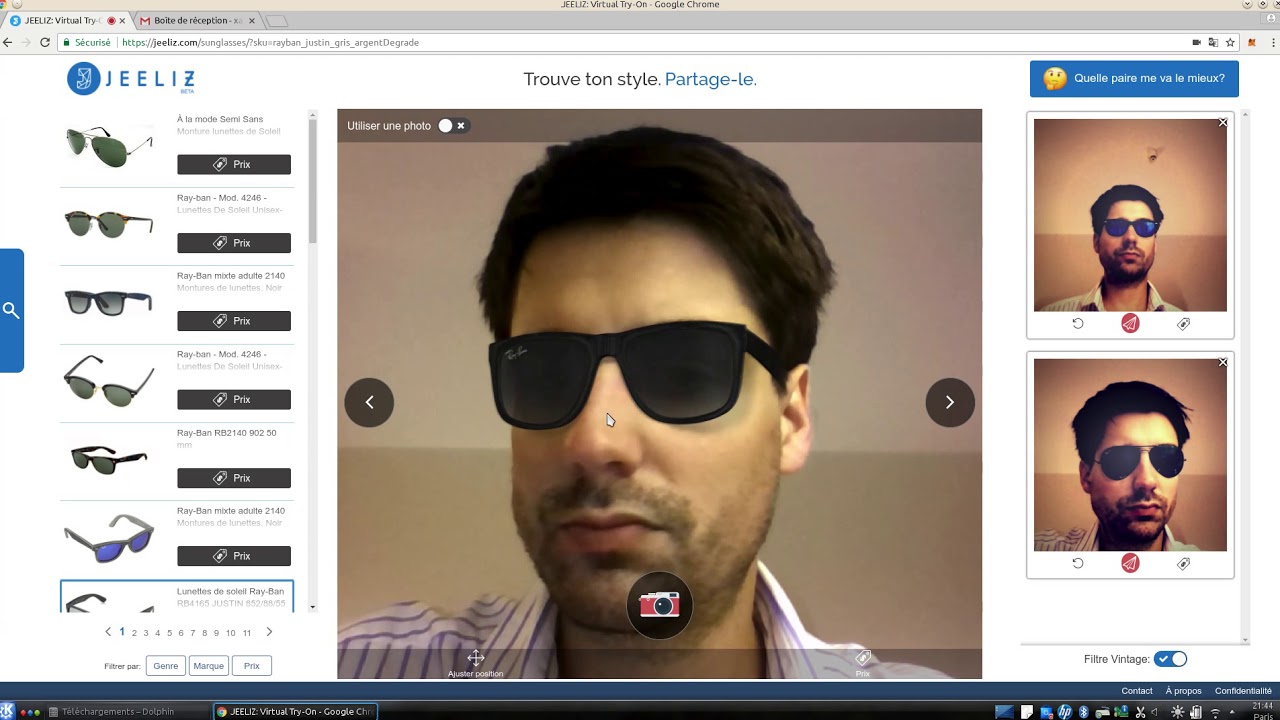View price tag of the second snapshot
Image resolution: width=1280 pixels, height=720 pixels.
point(1183,564)
